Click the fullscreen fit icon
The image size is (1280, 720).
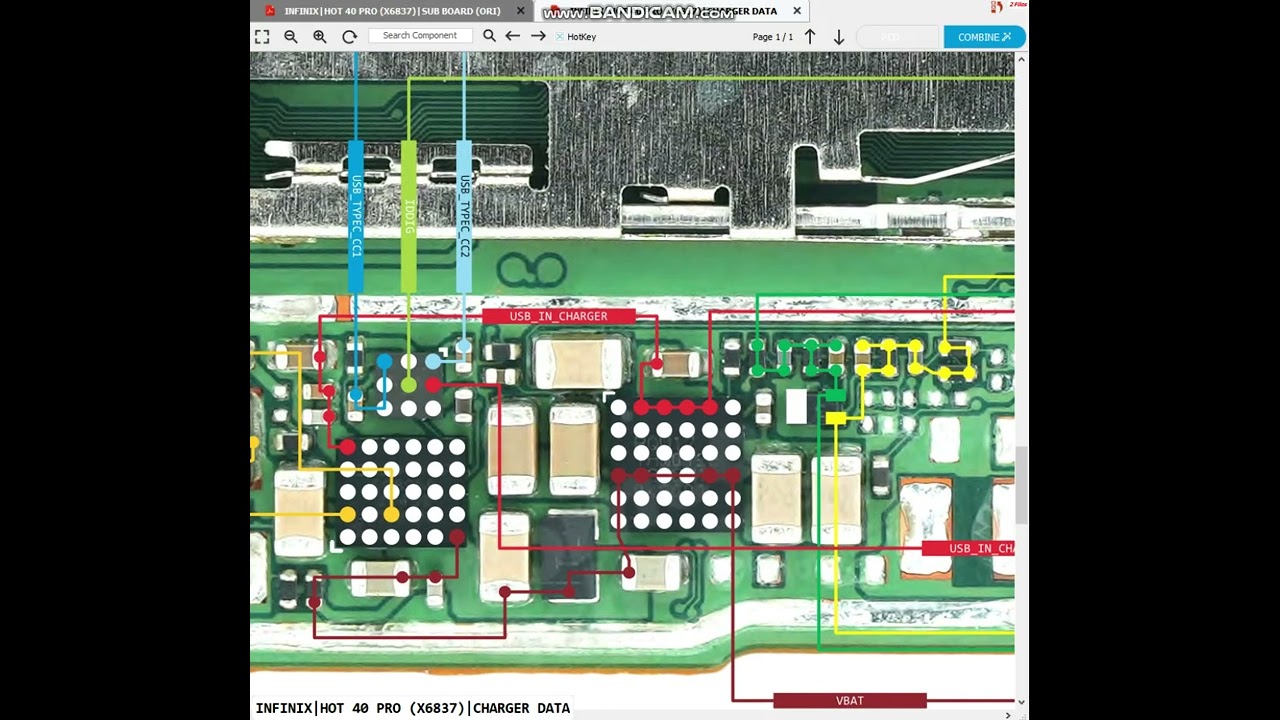pos(262,36)
